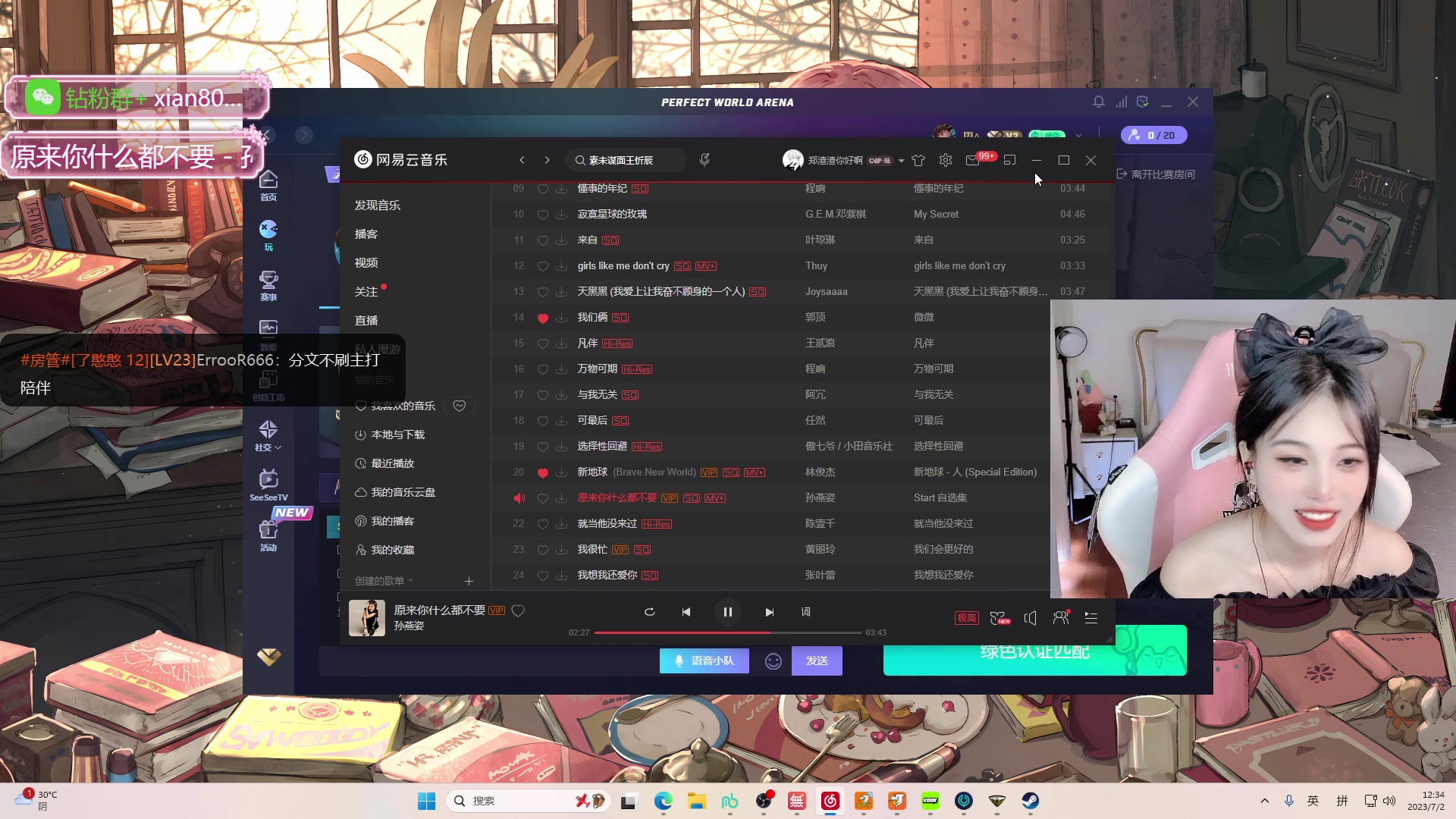The height and width of the screenshot is (819, 1456).
Task: Open Steam from the Windows taskbar
Action: point(1030,801)
